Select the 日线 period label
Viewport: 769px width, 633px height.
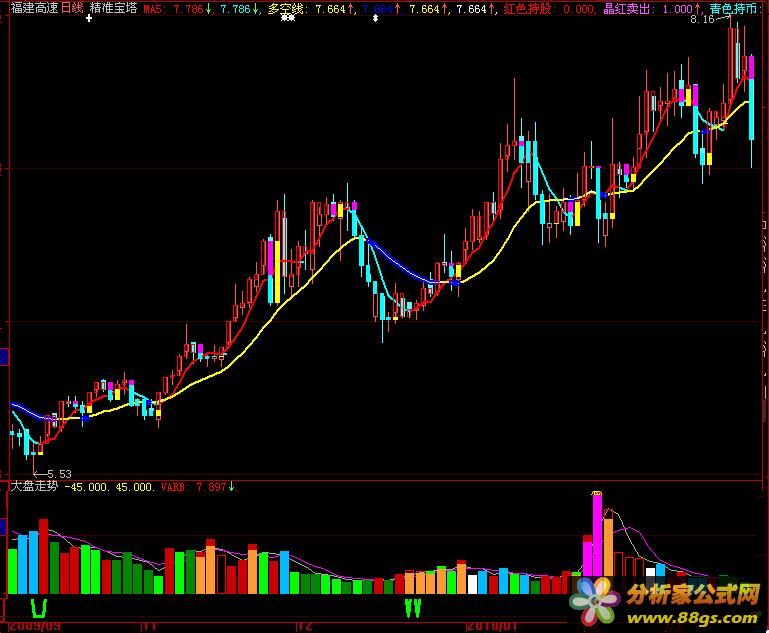coord(72,8)
